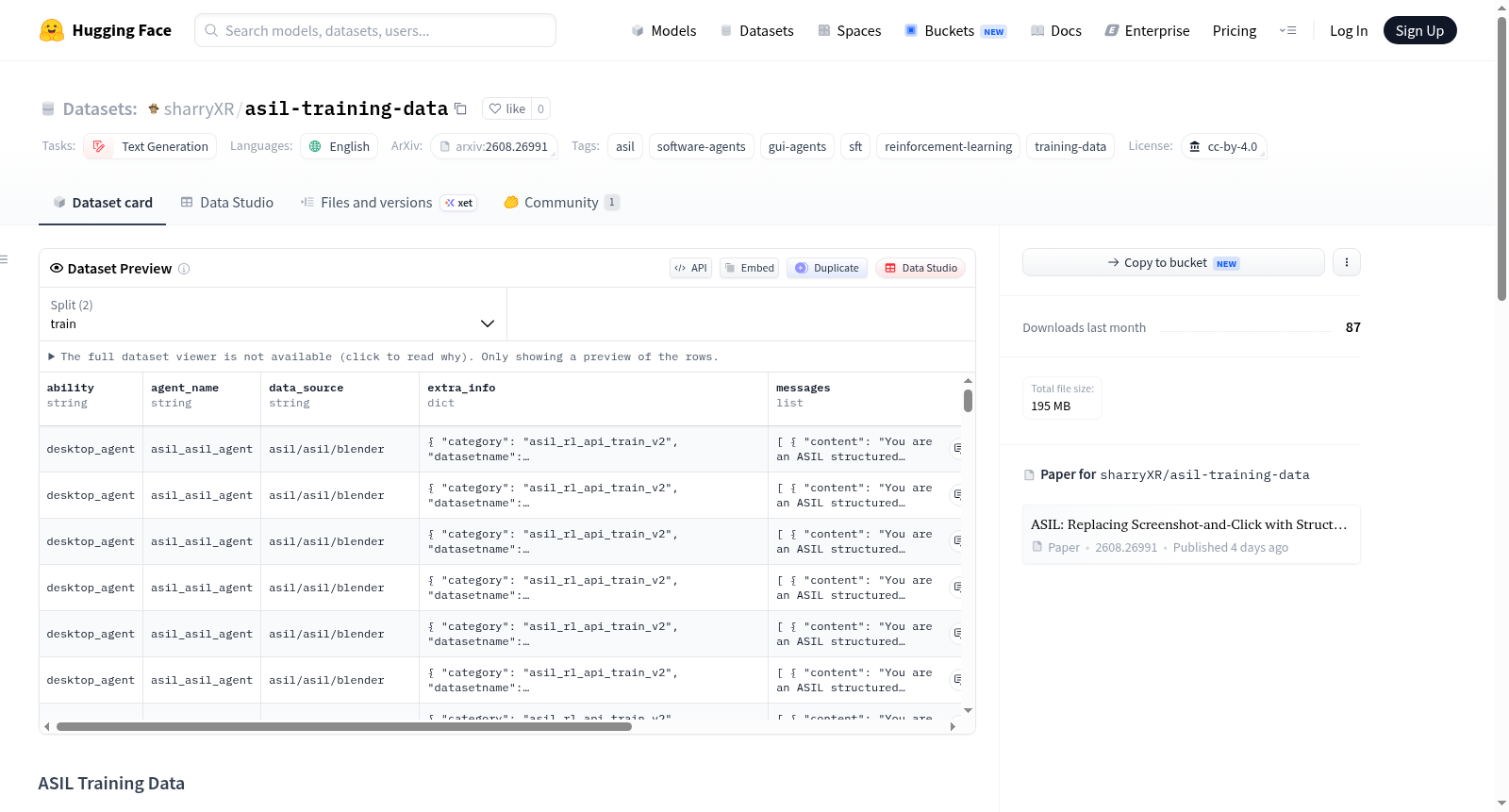Click the Log In link
Image resolution: width=1509 pixels, height=812 pixels.
1349,30
